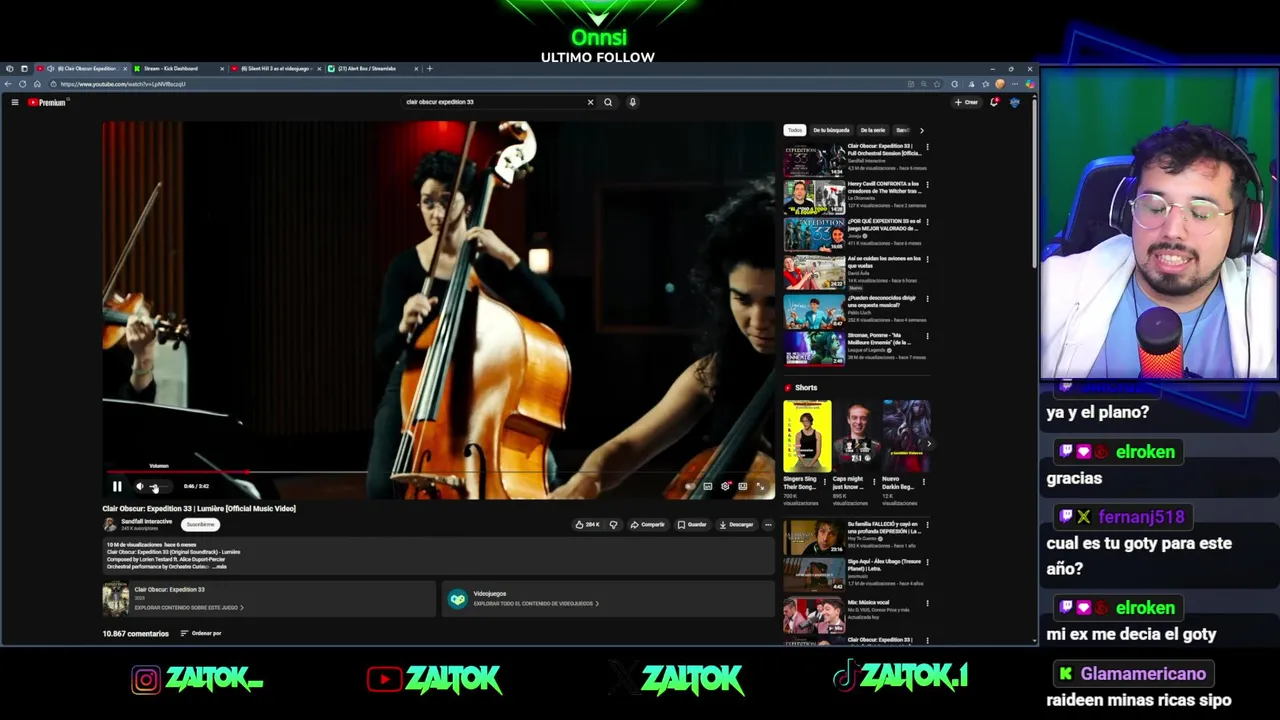Open the Videojuegos explore card
The image size is (1280, 720).
[x=608, y=598]
